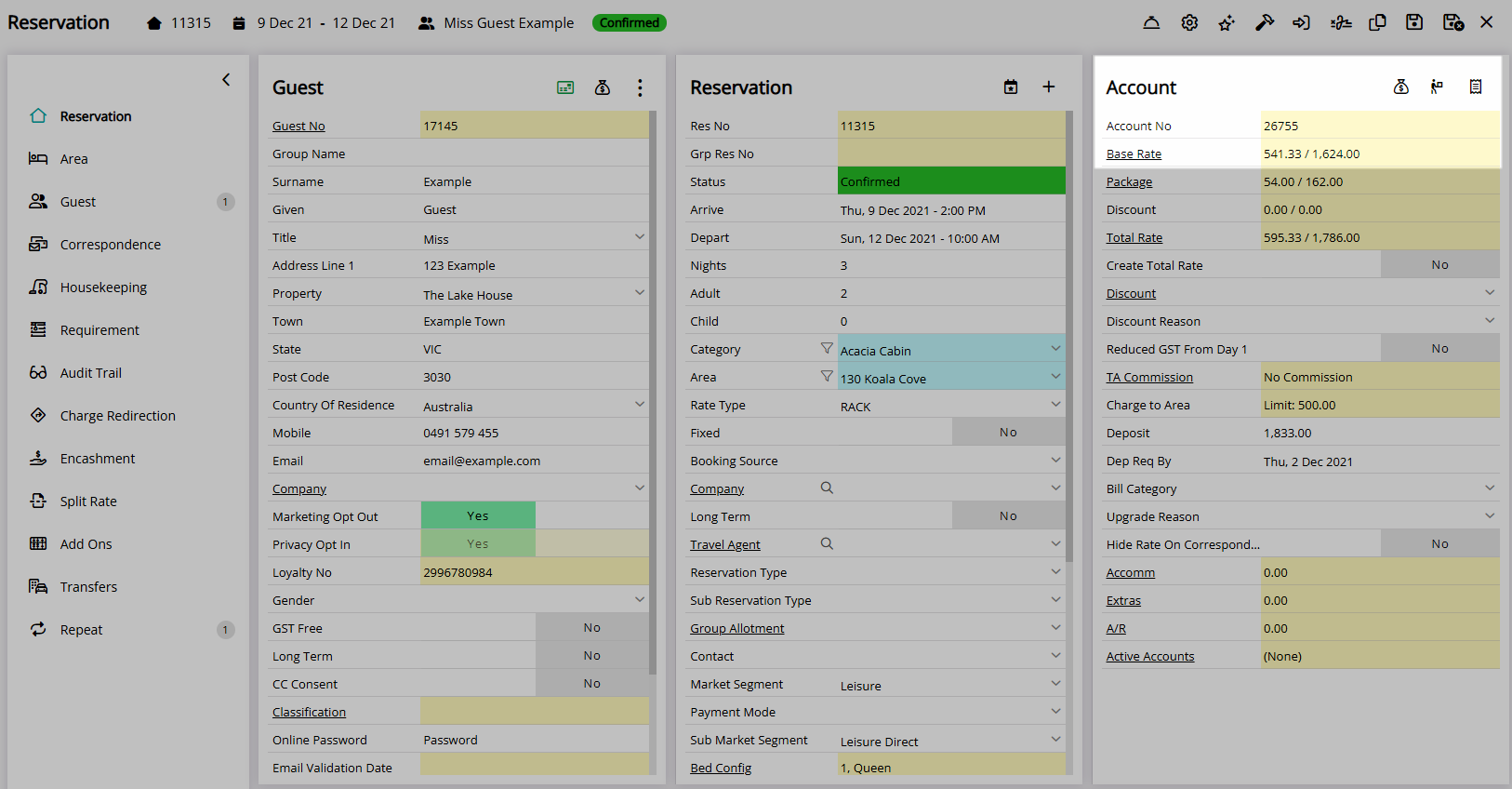Image resolution: width=1512 pixels, height=789 pixels.
Task: Click the Mobile field showing 0491 579 455
Action: (x=535, y=433)
